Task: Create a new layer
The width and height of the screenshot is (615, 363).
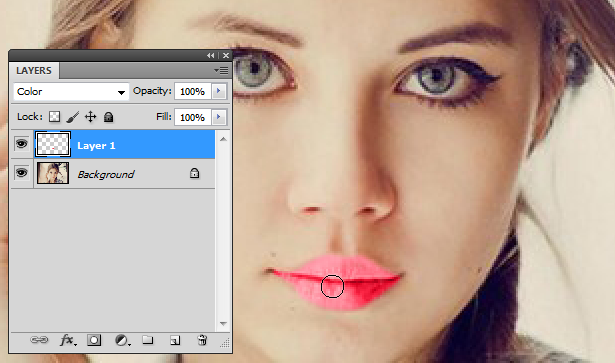Action: pyautogui.click(x=175, y=340)
